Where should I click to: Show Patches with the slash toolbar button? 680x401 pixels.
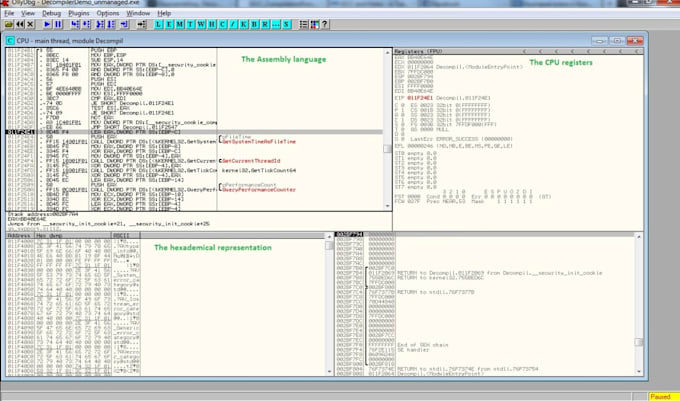coord(233,24)
